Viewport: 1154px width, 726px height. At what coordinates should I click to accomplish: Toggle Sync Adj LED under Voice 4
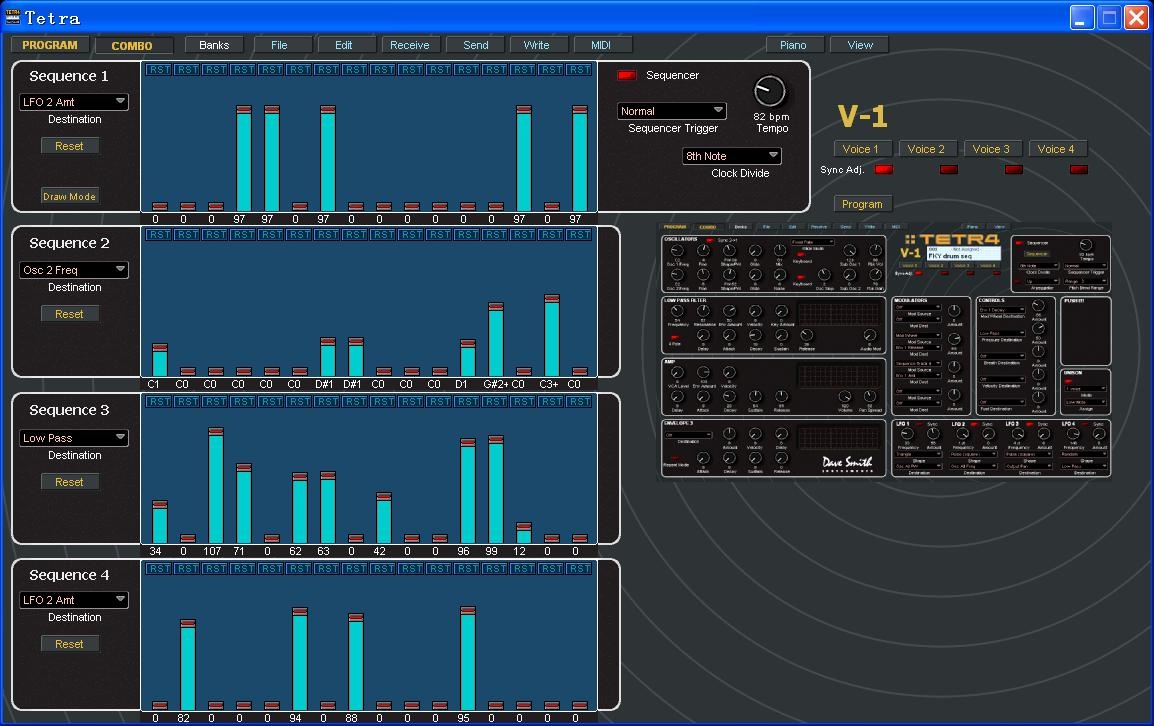(x=1079, y=169)
